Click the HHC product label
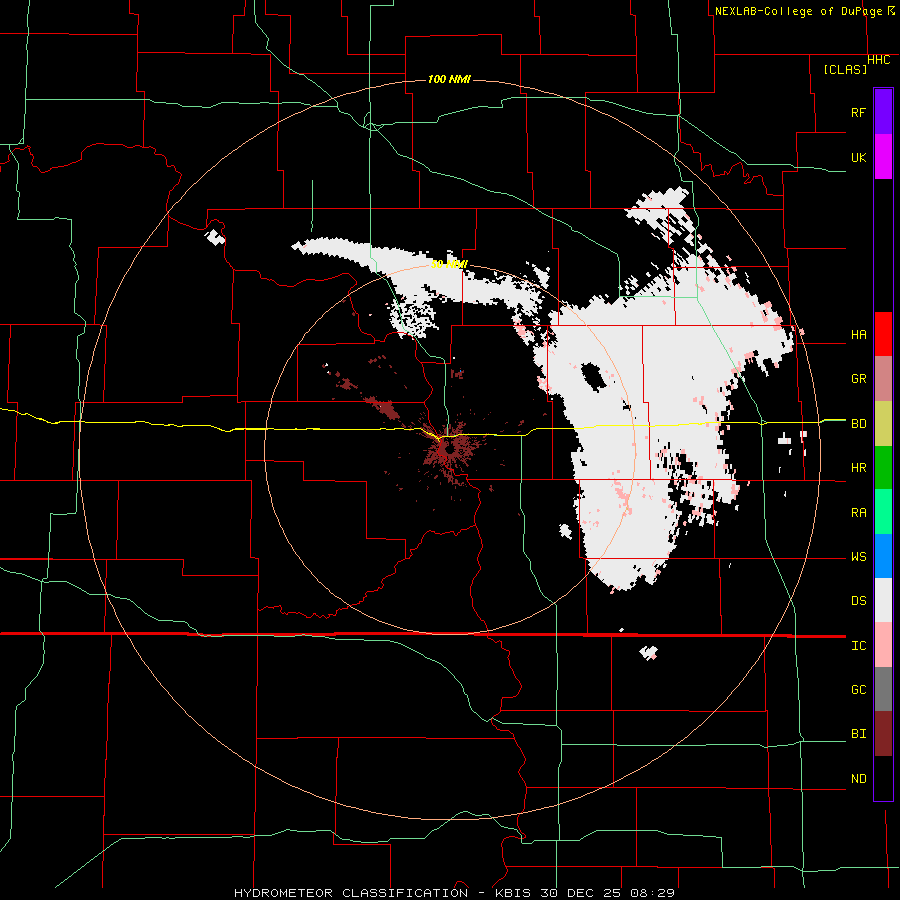 coord(879,60)
